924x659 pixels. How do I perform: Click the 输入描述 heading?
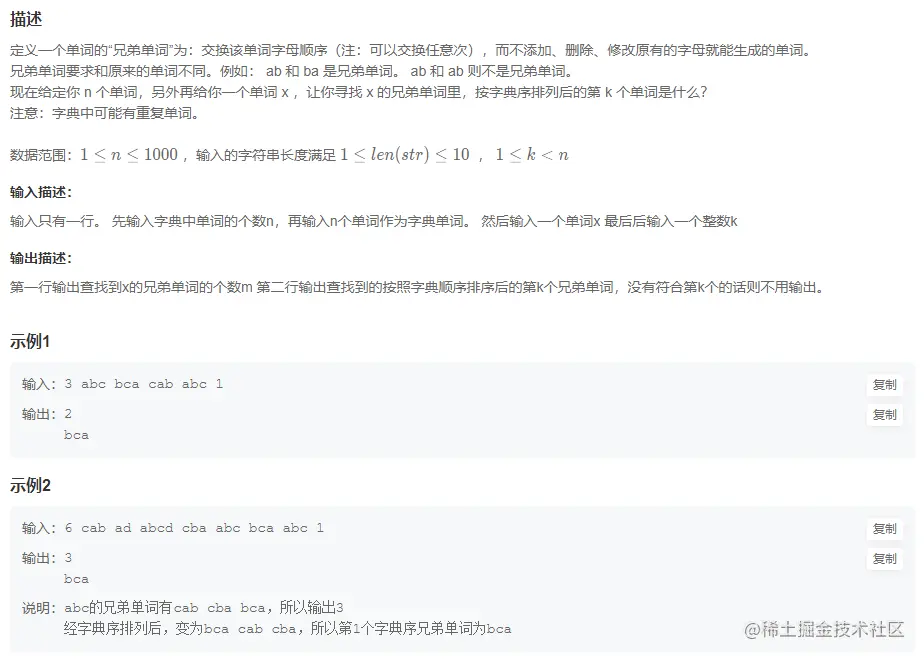point(41,192)
